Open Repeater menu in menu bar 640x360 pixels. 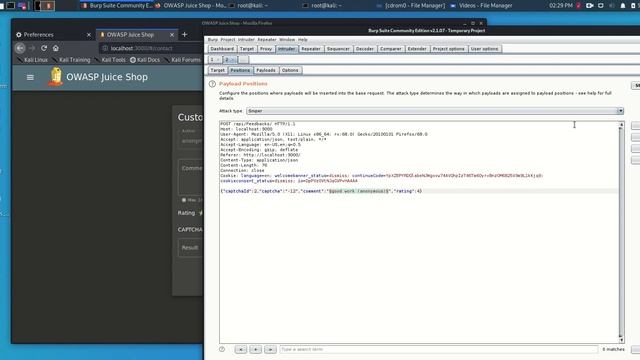tap(267, 40)
